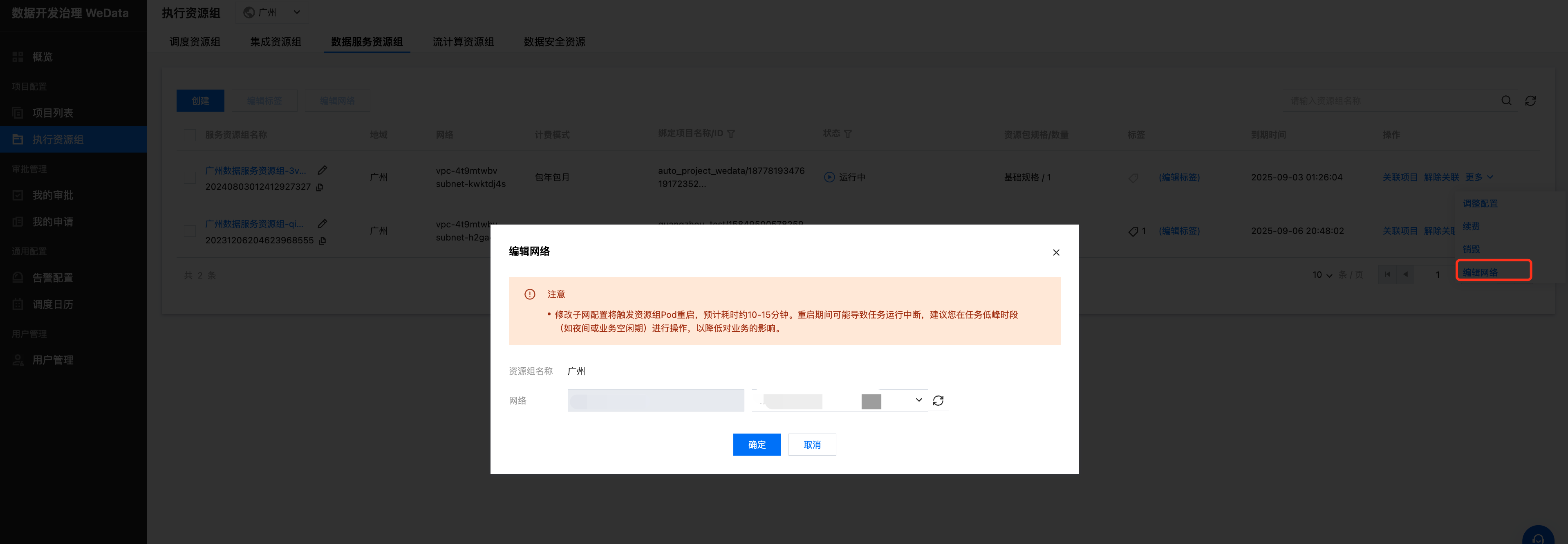Screen dimensions: 1568x544
Task: Switch to 调度资源组 tab
Action: click(195, 42)
